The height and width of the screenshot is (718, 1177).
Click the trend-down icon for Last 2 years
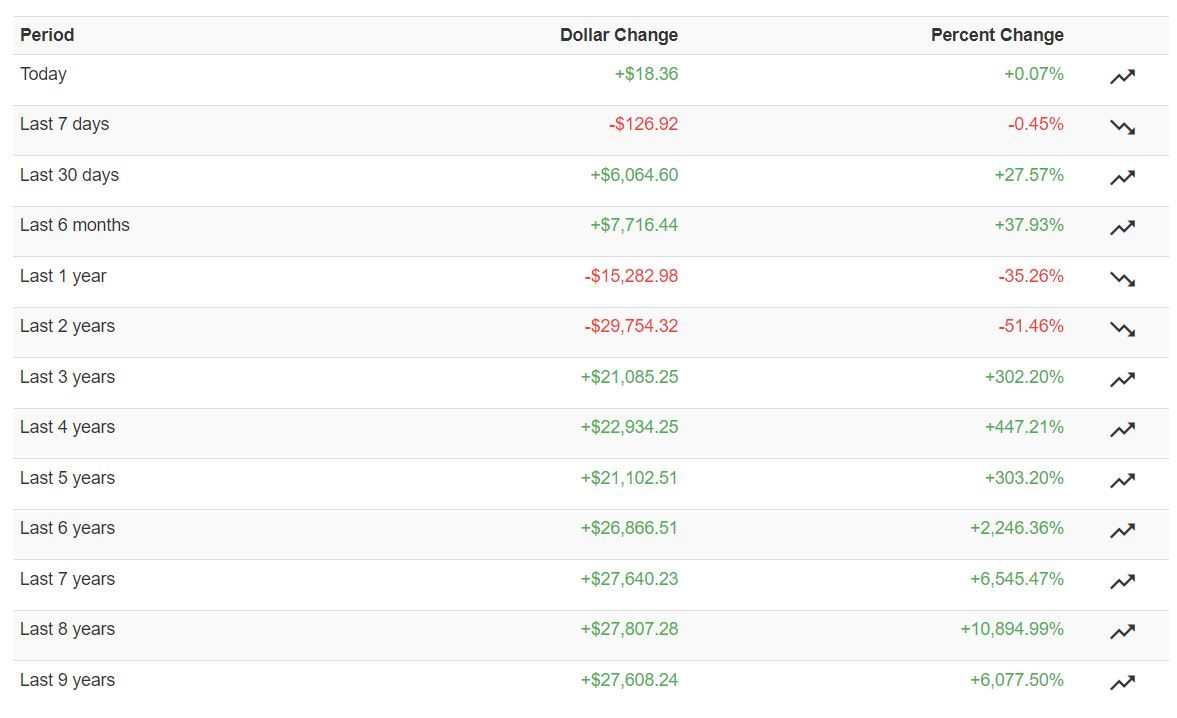pos(1122,329)
